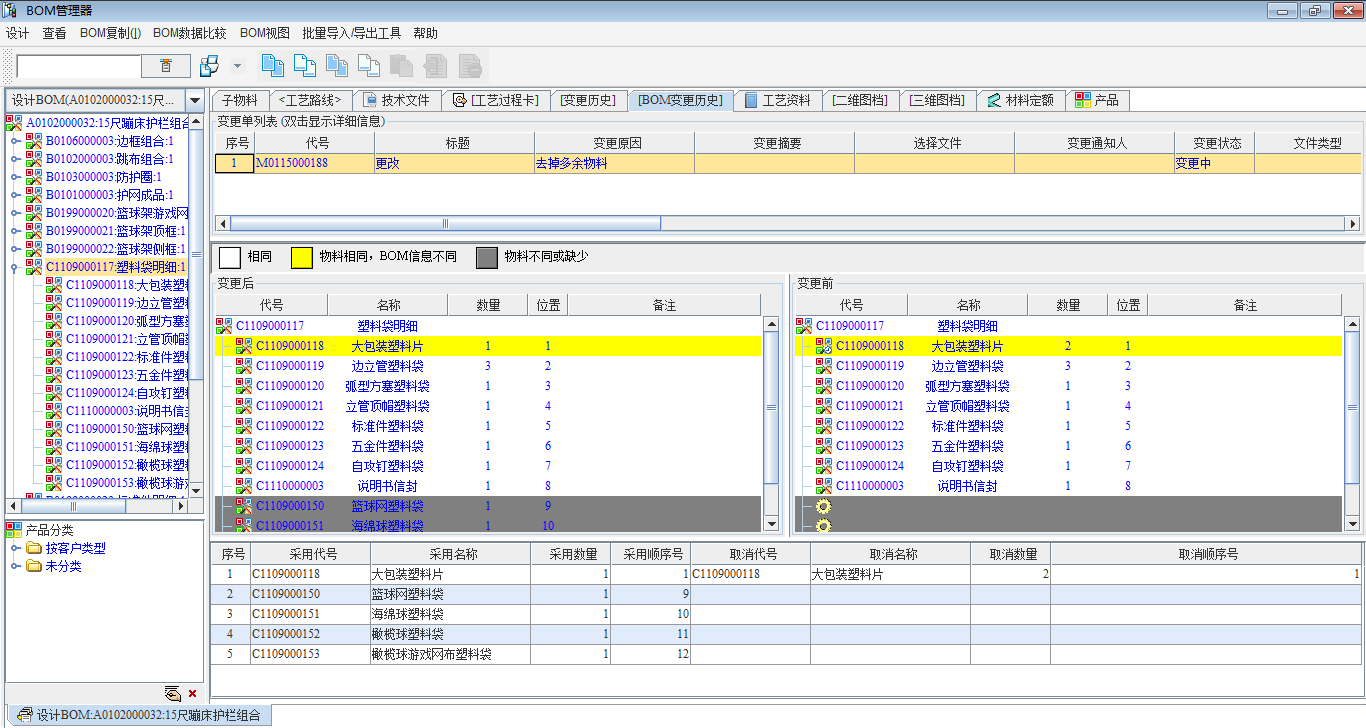The image size is (1366, 728).
Task: Click the toolbar search input field
Action: point(78,66)
